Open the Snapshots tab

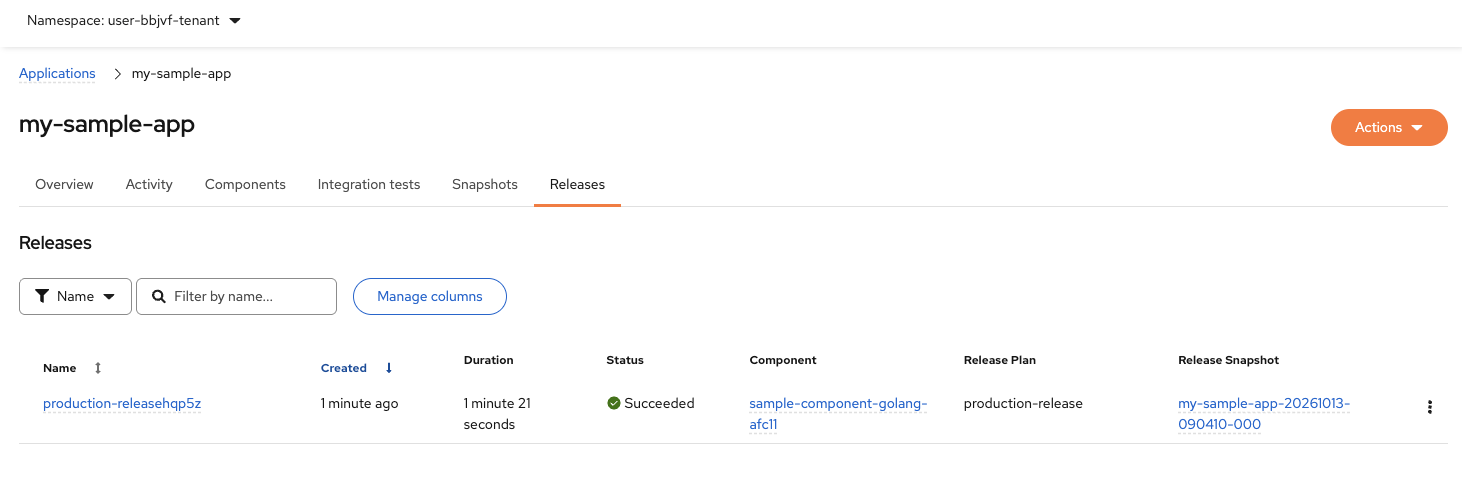485,184
